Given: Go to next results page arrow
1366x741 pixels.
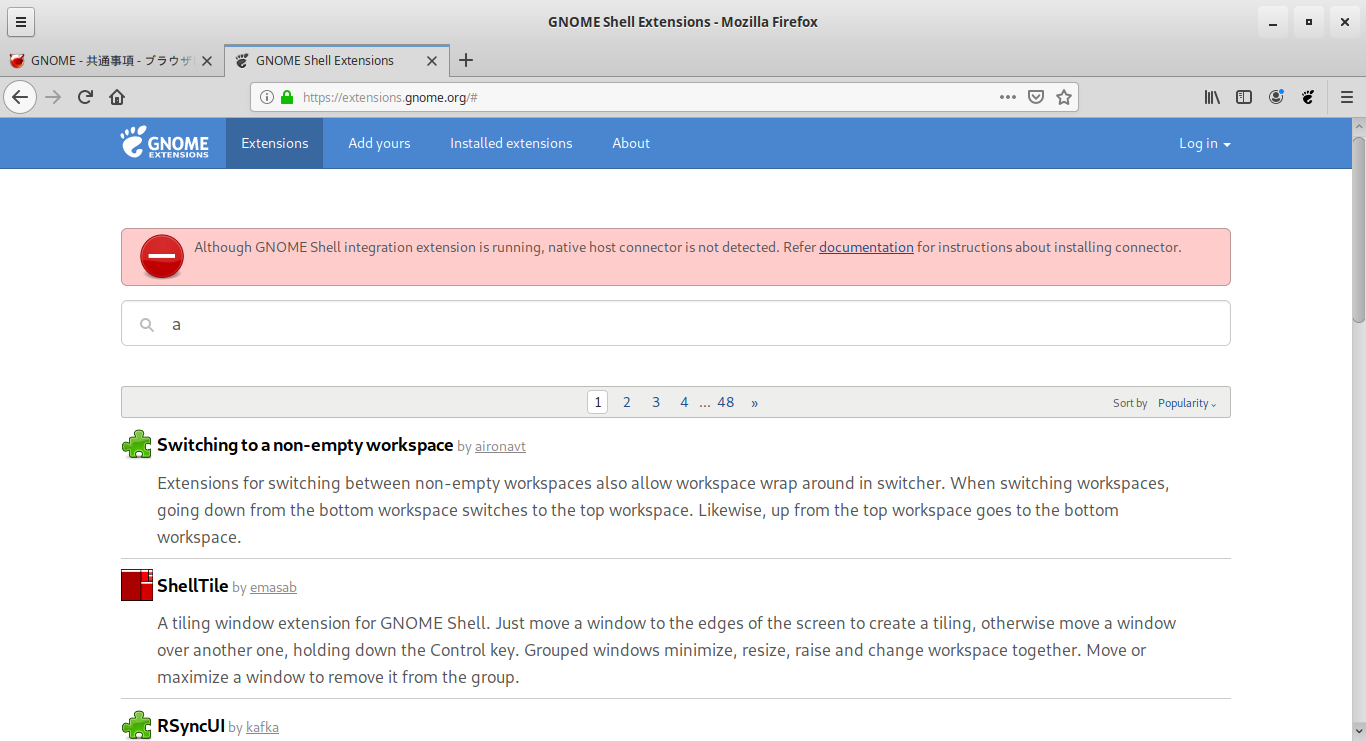Looking at the screenshot, I should (x=754, y=402).
